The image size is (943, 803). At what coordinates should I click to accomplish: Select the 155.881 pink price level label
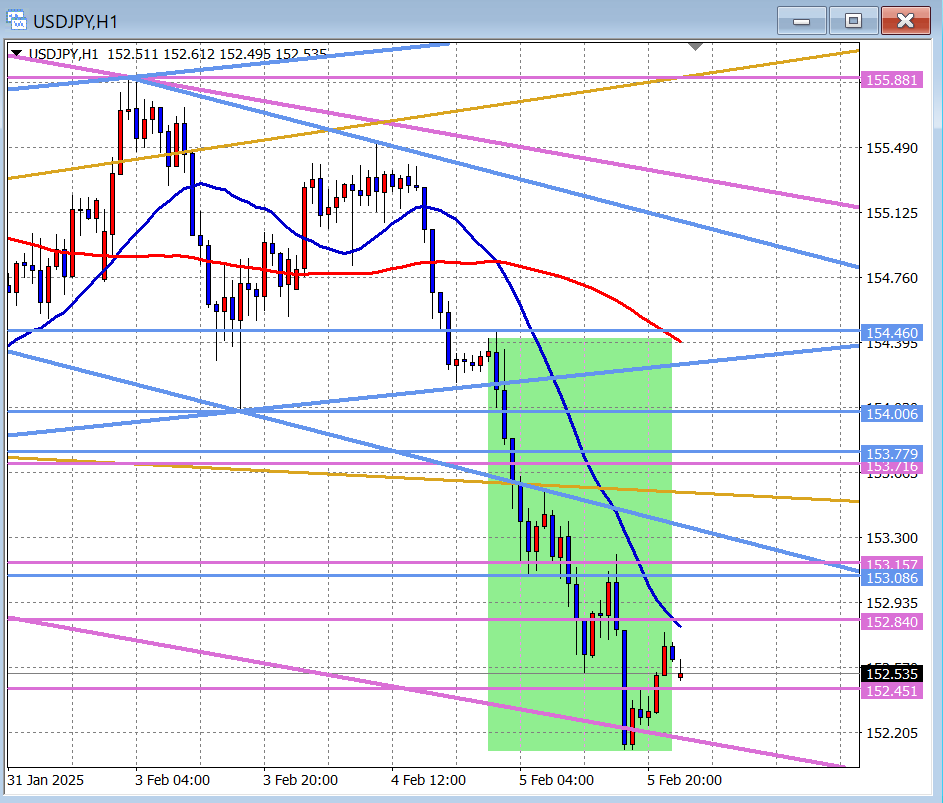[x=890, y=80]
